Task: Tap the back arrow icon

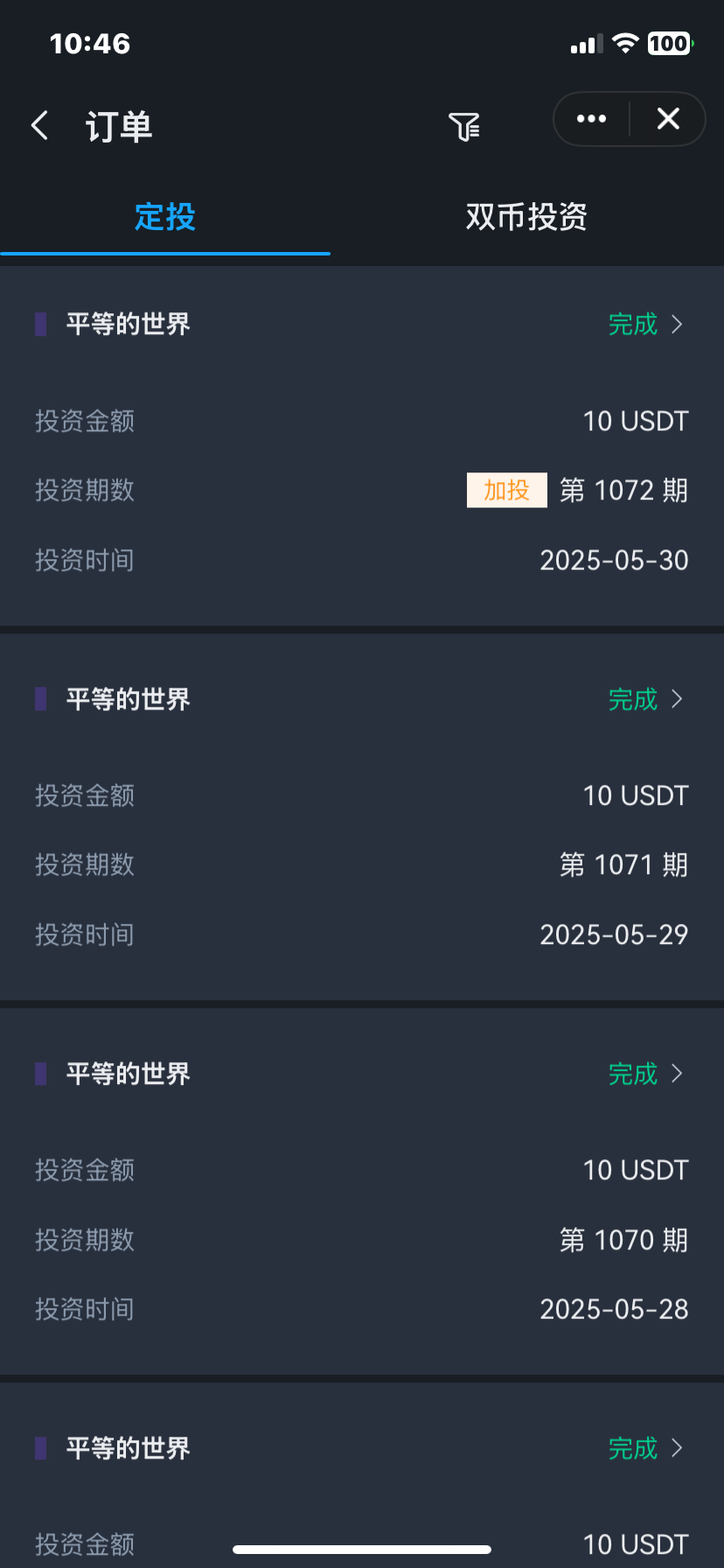Action: coord(40,125)
